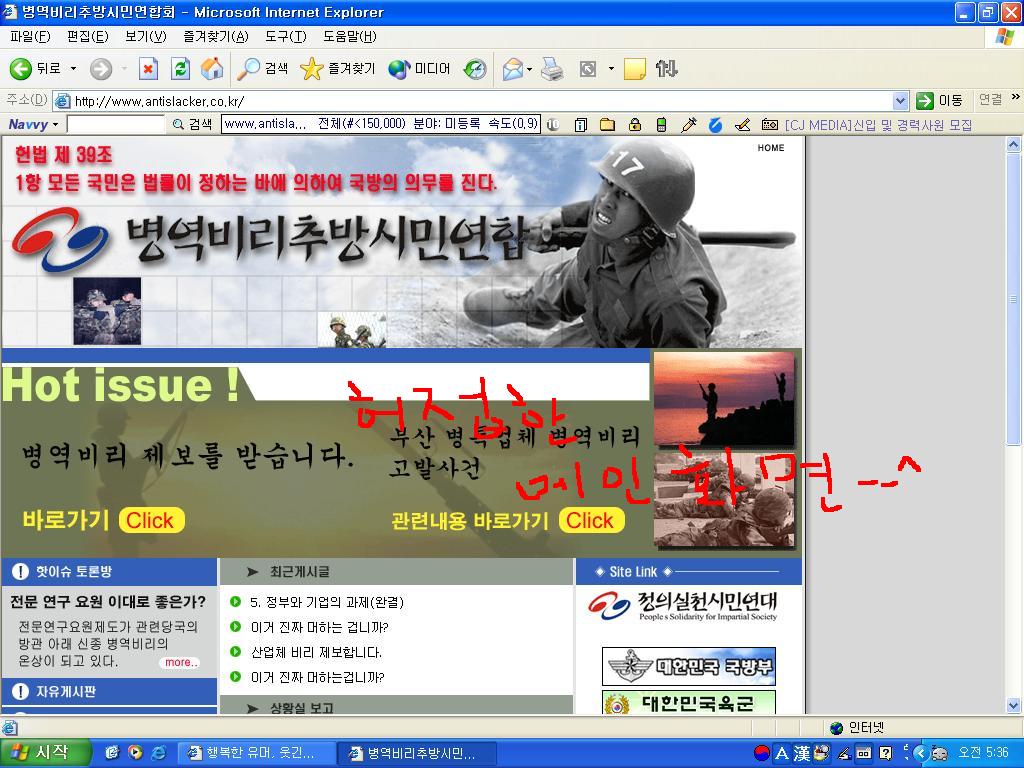Open the Favorites star button
The width and height of the screenshot is (1024, 768).
click(x=338, y=69)
